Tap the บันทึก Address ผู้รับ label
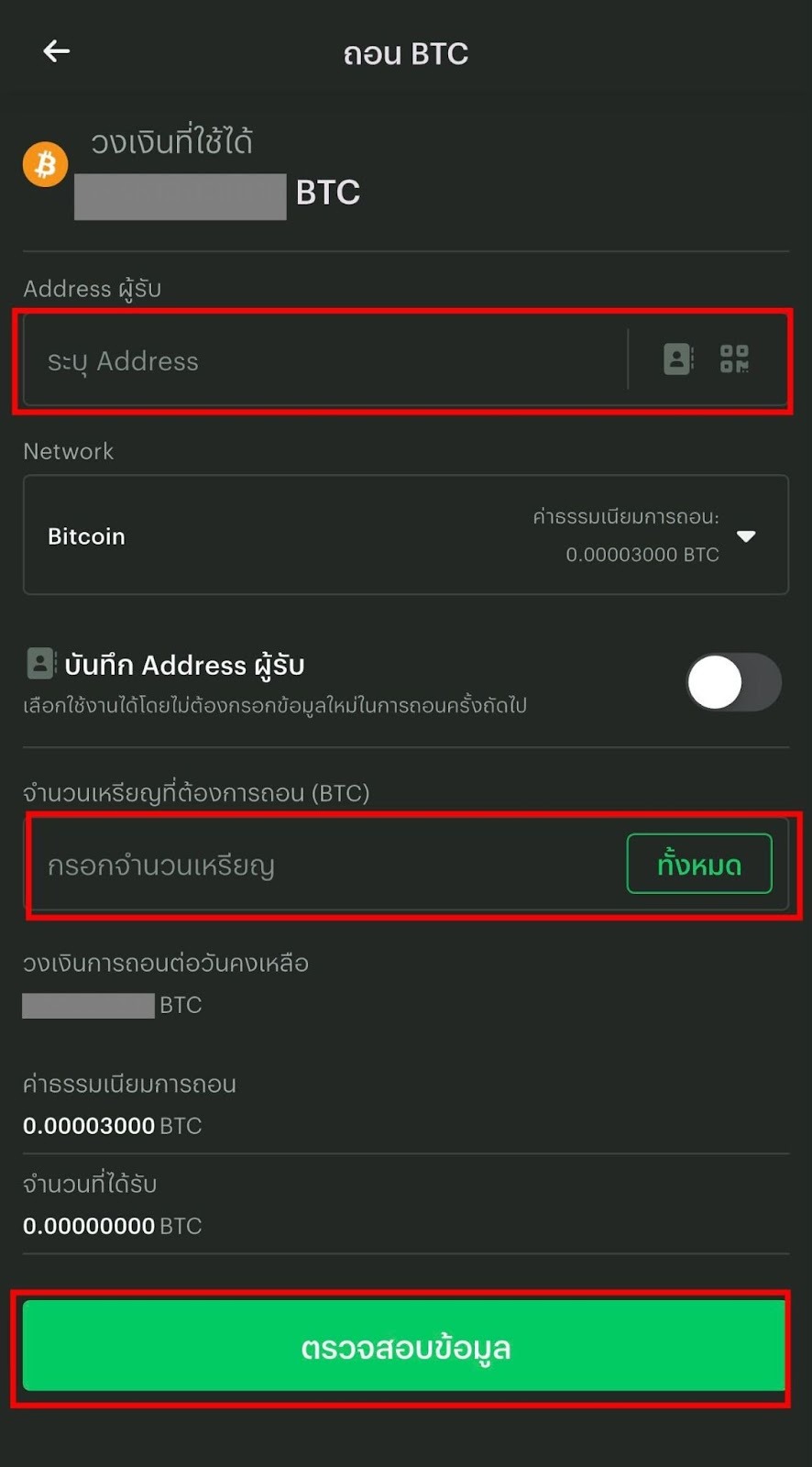The image size is (812, 1467). [184, 665]
